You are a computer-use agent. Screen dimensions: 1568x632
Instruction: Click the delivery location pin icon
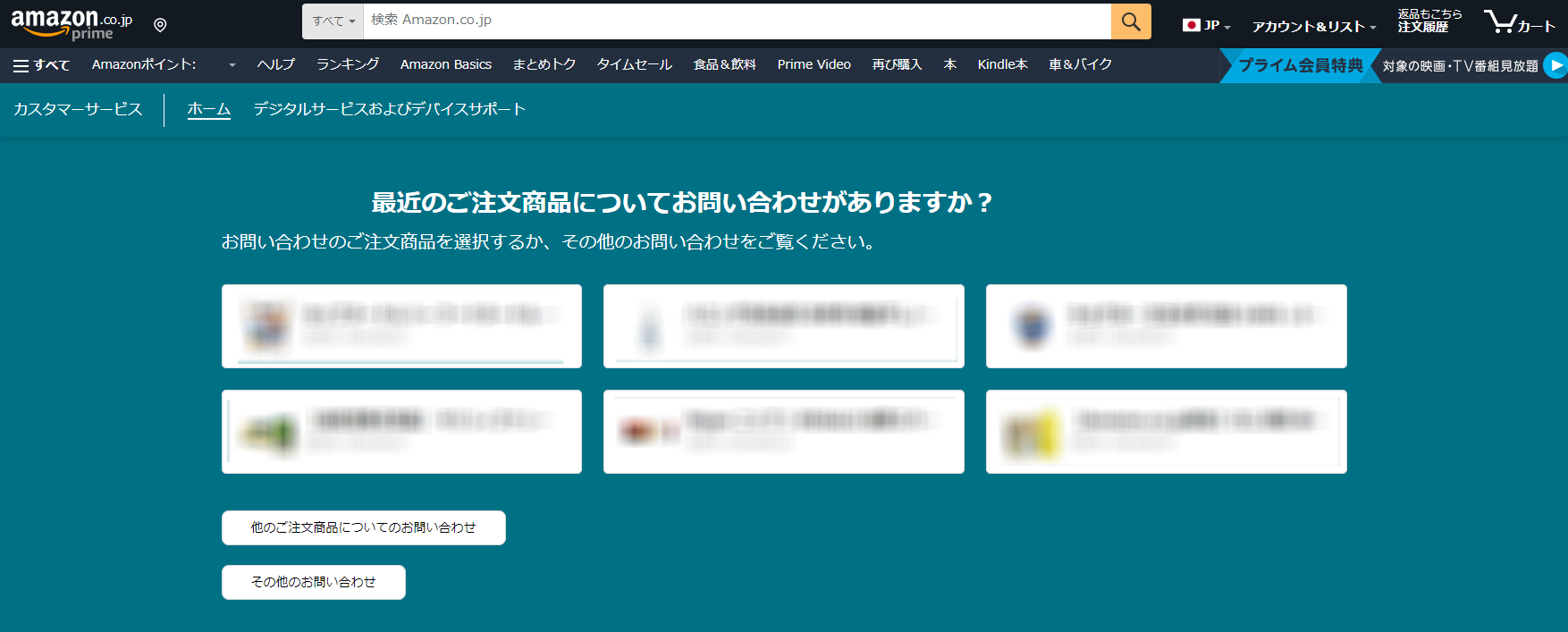coord(160,25)
